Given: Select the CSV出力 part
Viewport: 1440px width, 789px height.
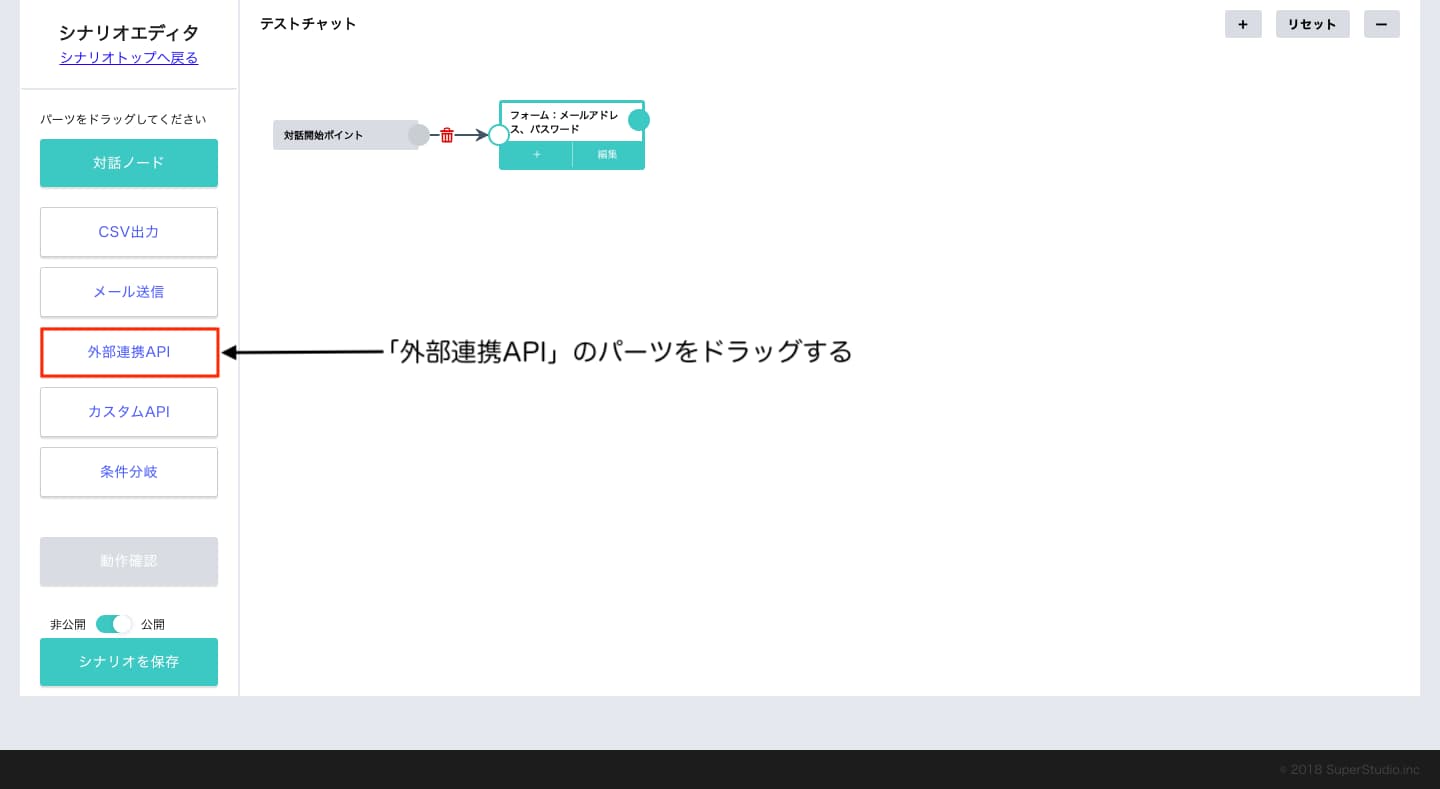Looking at the screenshot, I should 128,232.
